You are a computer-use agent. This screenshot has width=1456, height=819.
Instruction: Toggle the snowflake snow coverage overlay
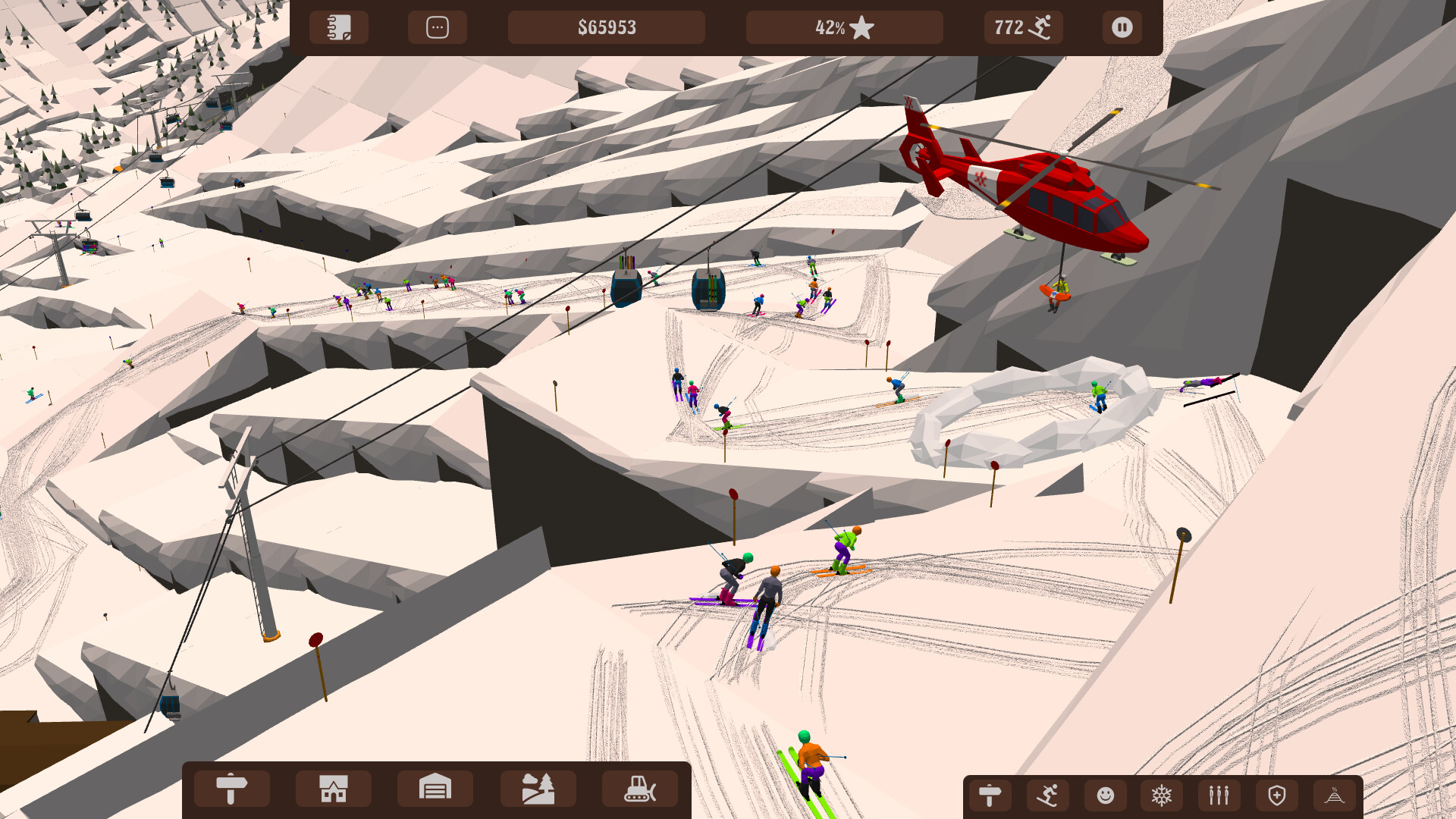(x=1162, y=795)
